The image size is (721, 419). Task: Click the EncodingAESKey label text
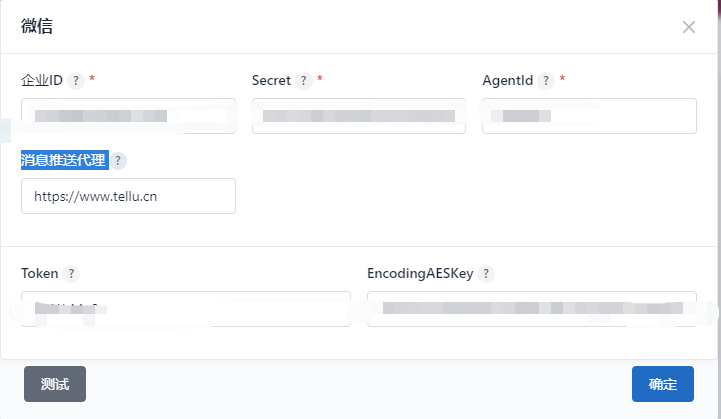420,274
